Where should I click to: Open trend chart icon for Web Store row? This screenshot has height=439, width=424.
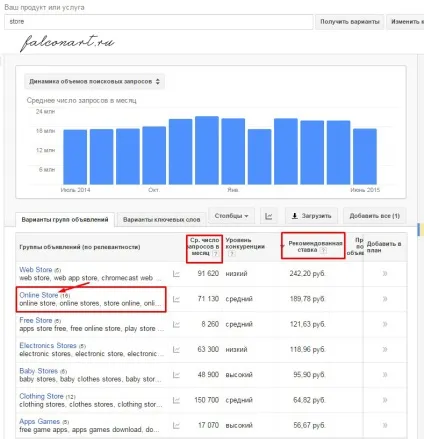coord(176,274)
